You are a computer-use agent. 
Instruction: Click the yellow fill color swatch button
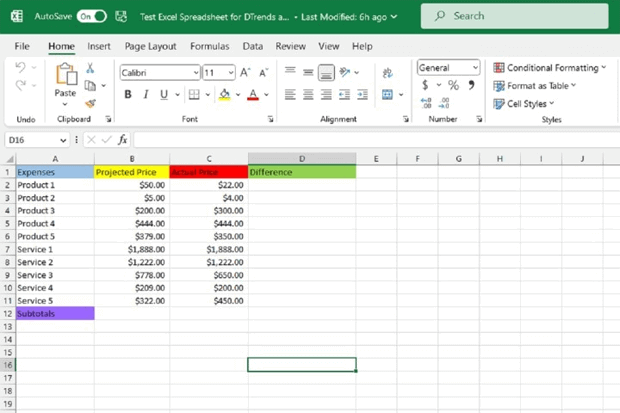224,95
